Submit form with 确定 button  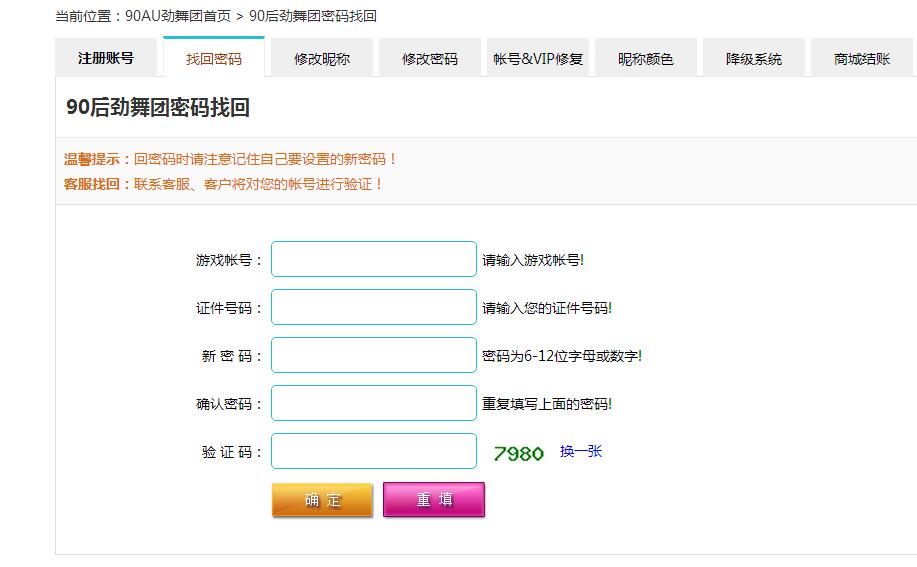pos(322,500)
